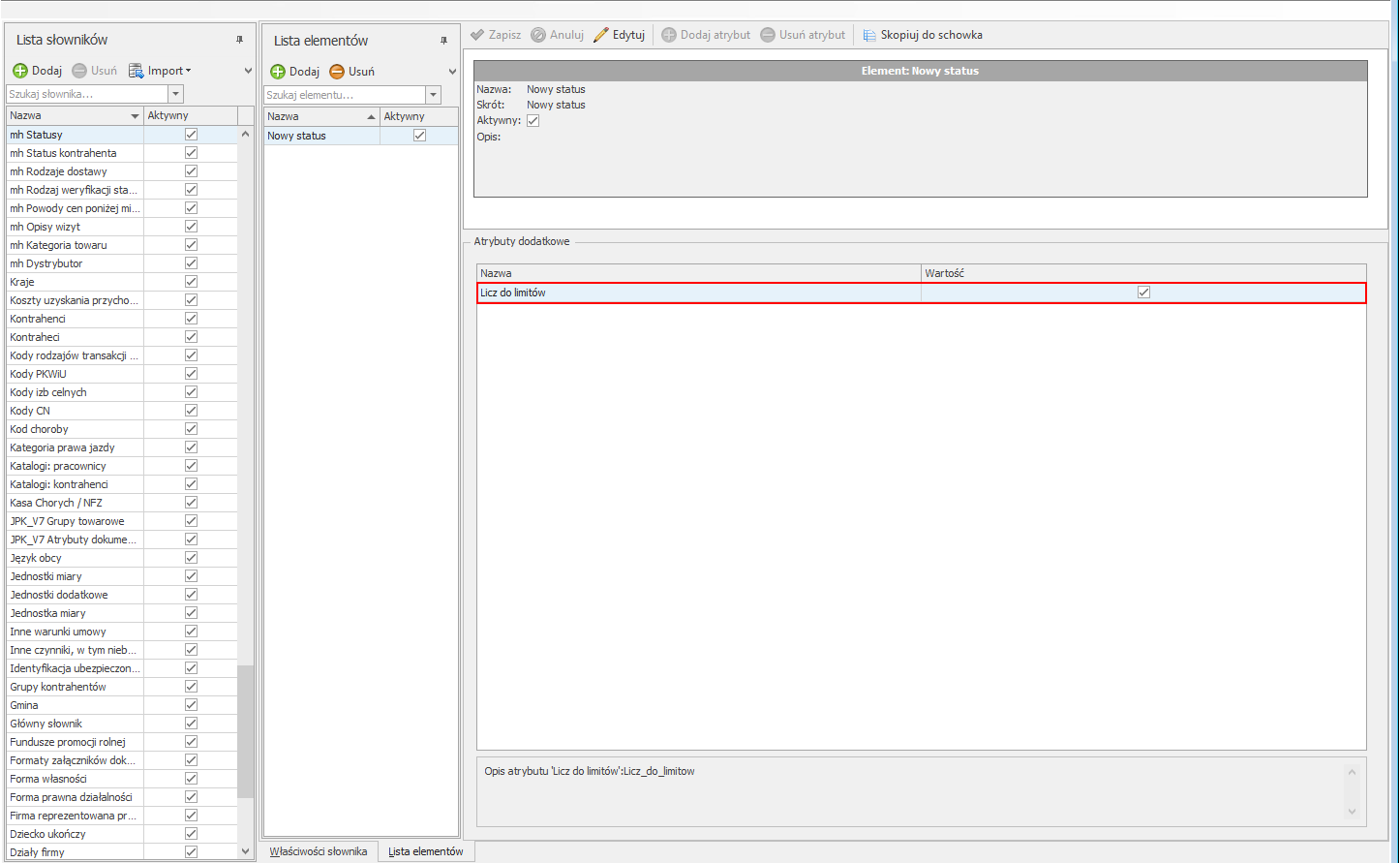1400x863 pixels.
Task: Open the Szukaj elementu dropdown arrow
Action: [433, 95]
